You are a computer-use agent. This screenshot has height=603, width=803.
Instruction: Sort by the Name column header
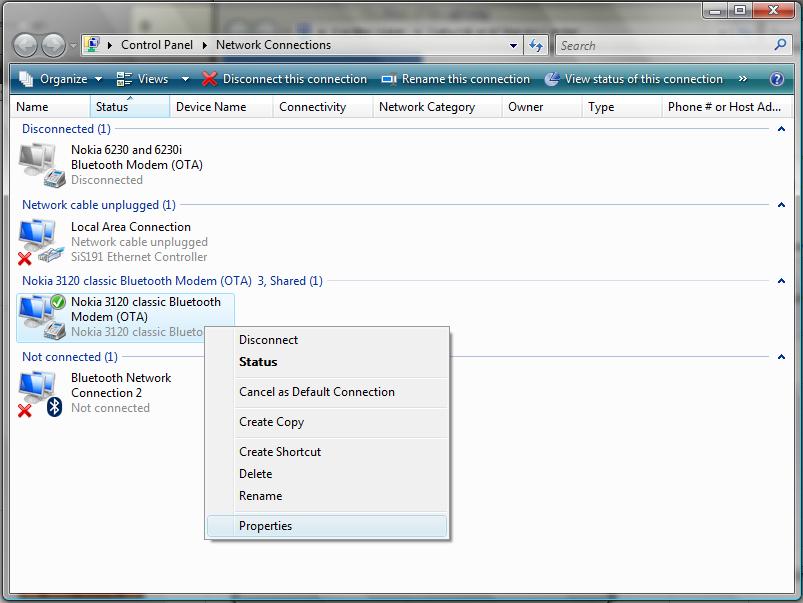(x=50, y=107)
